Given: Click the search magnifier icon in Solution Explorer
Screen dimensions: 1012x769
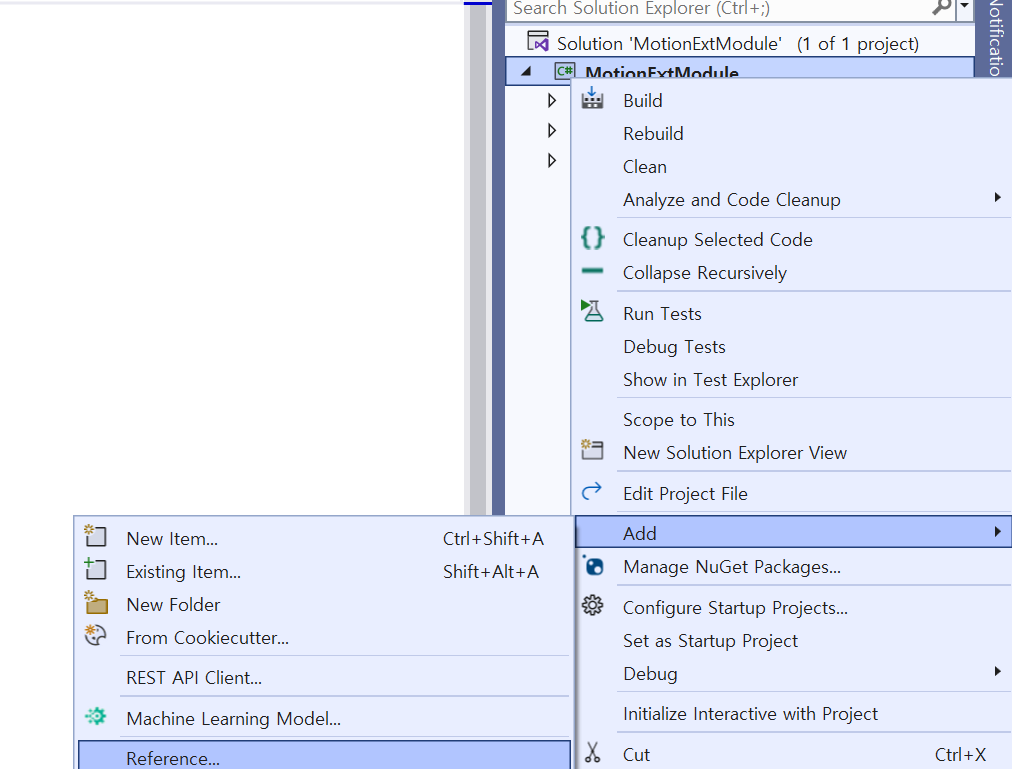Looking at the screenshot, I should (942, 7).
